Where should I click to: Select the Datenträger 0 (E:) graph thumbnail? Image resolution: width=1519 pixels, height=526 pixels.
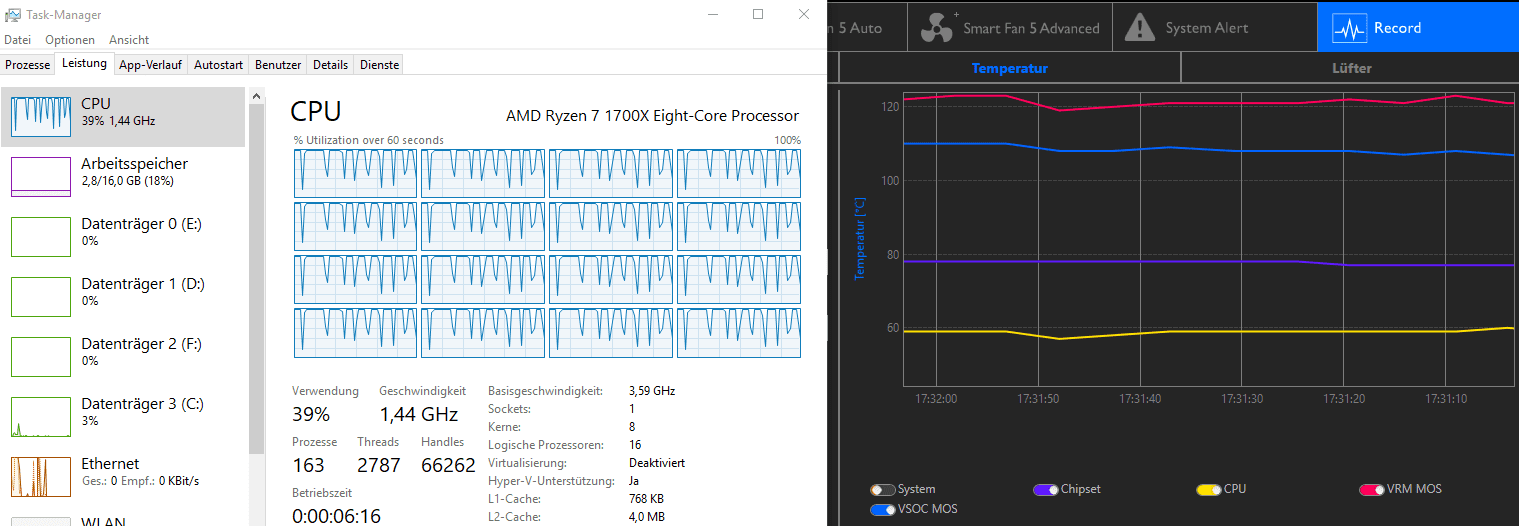(41, 237)
